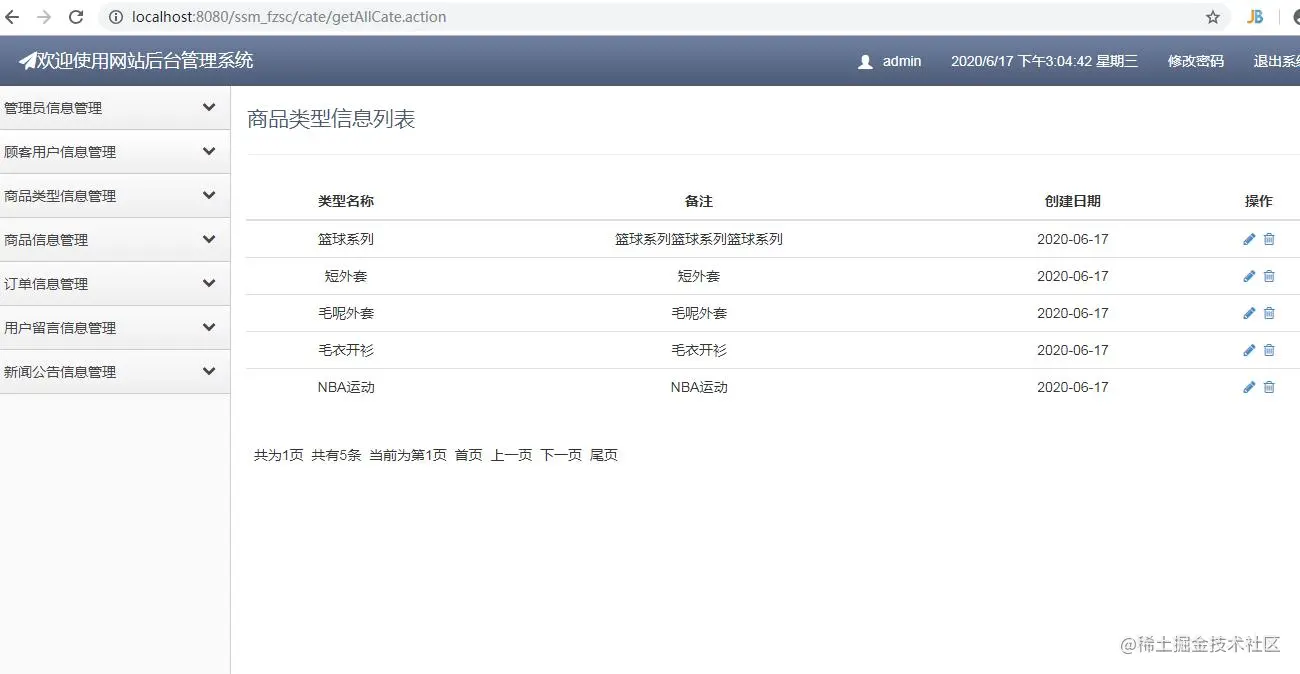Viewport: 1300px width, 674px height.
Task: Edit the 短外套 category row
Action: 1249,276
